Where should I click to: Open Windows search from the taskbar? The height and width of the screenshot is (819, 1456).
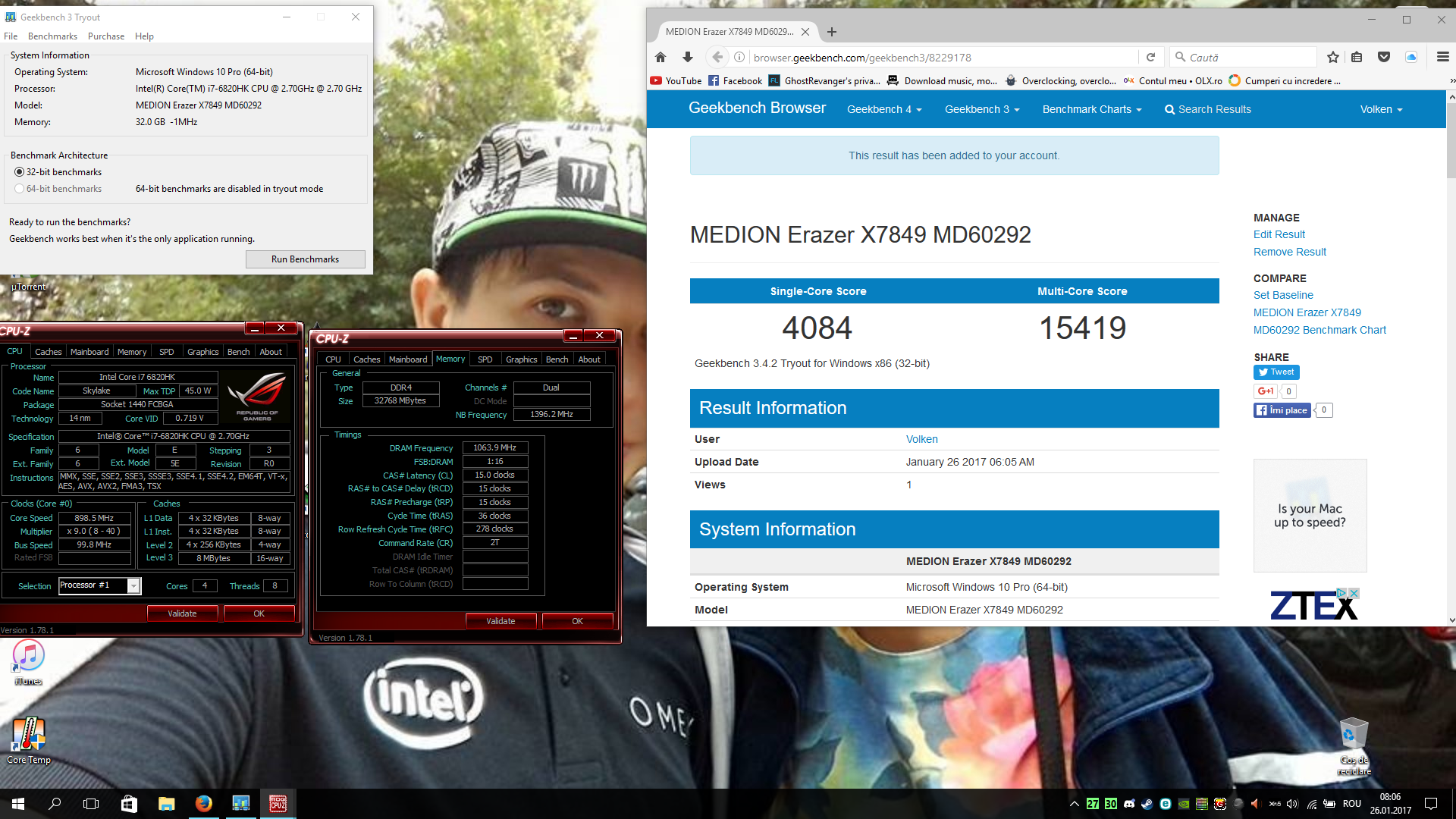click(x=55, y=804)
